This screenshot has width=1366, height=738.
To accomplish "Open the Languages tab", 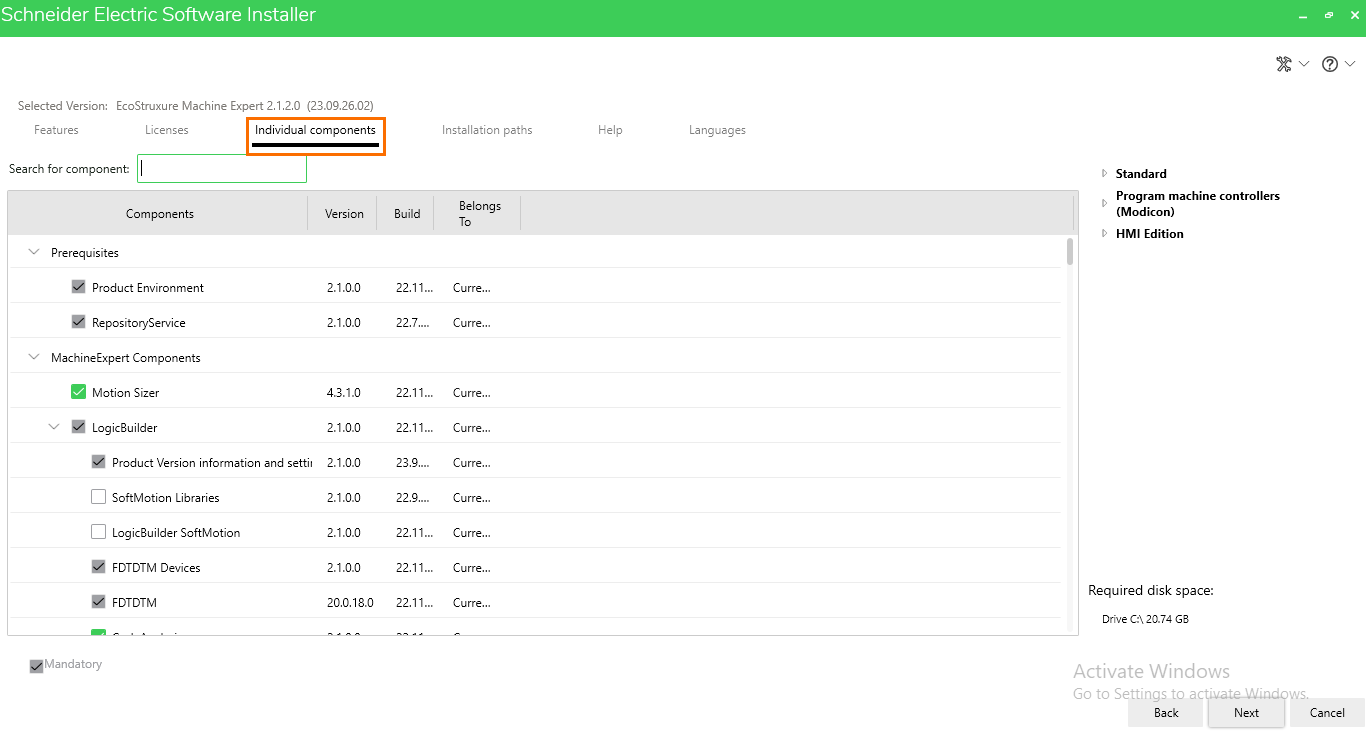I will tap(717, 130).
